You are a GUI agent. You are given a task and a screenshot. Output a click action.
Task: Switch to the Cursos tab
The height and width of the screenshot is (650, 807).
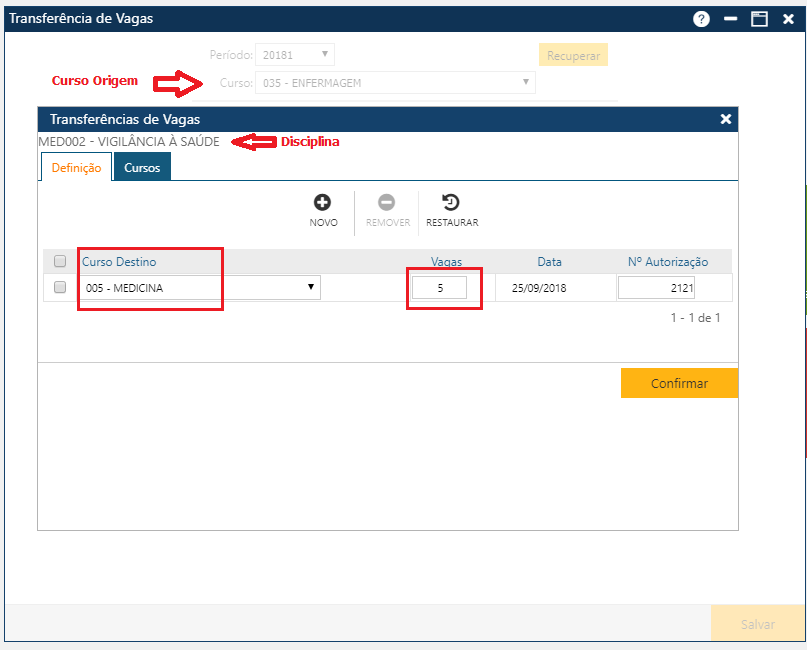click(142, 168)
